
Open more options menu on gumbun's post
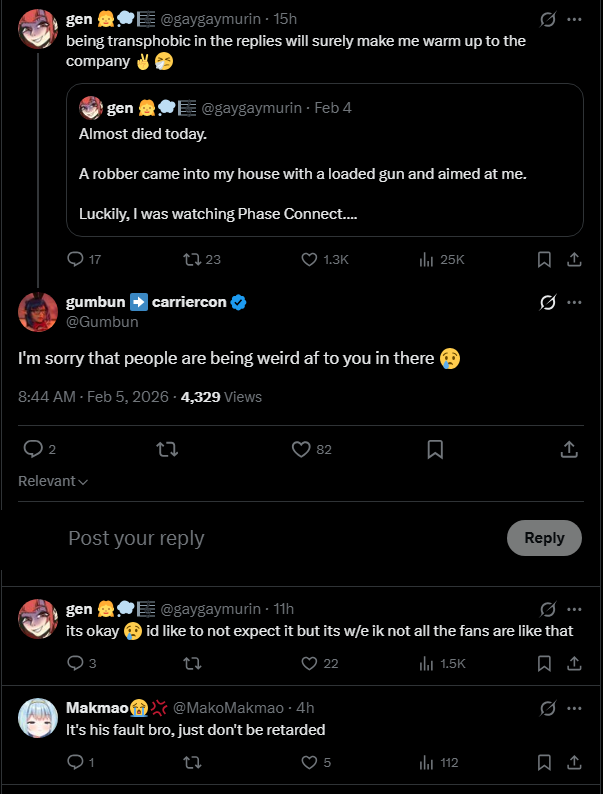pyautogui.click(x=574, y=302)
